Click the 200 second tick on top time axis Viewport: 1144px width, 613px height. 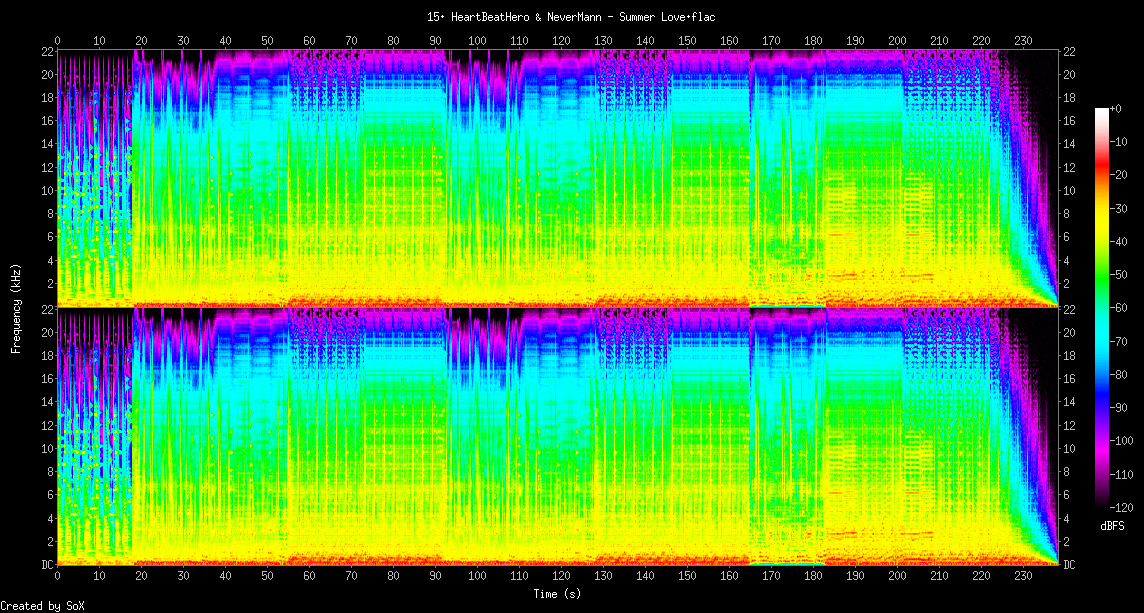tap(898, 41)
